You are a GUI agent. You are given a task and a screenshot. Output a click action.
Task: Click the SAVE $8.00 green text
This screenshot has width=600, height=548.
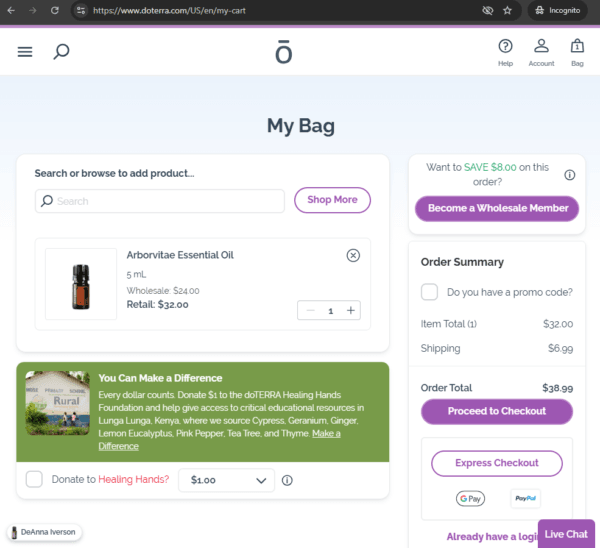490,167
